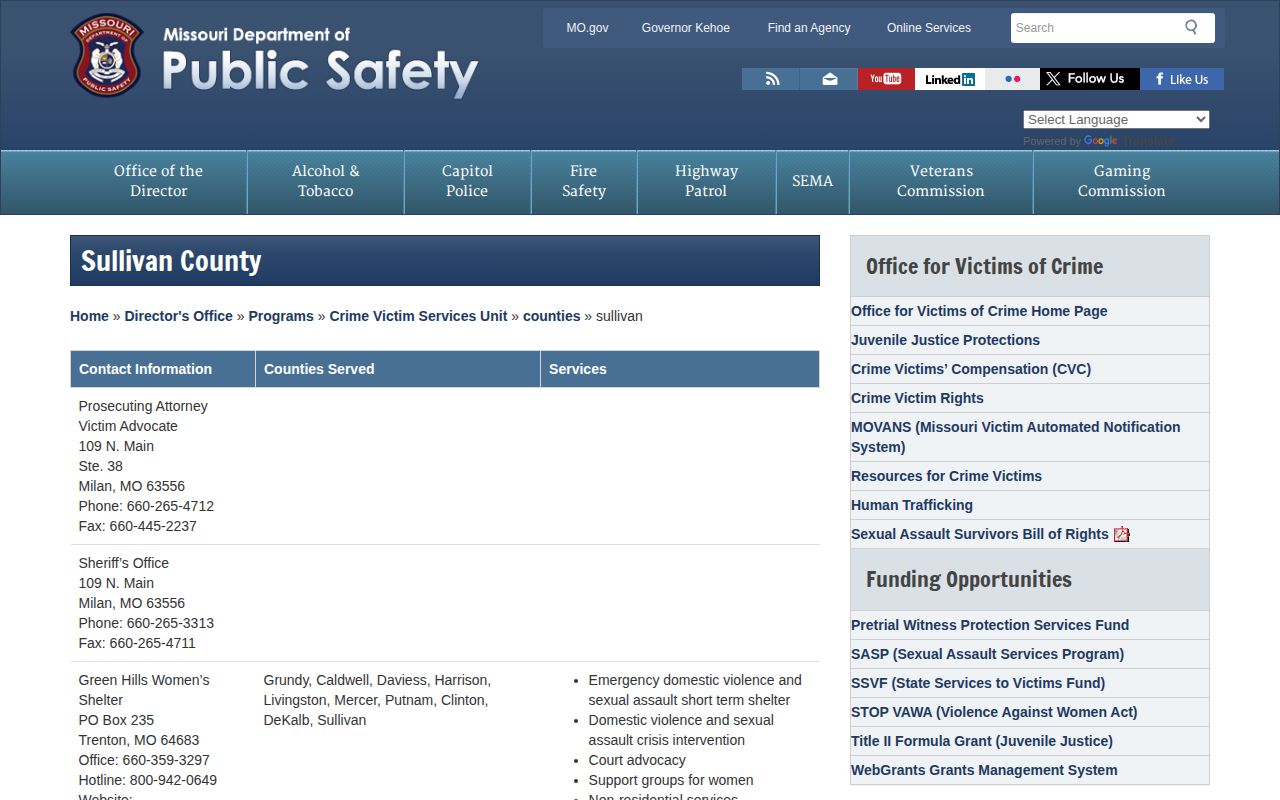Open Crime Victims' Compensation (CVC) link
Image resolution: width=1280 pixels, height=800 pixels.
click(x=971, y=369)
